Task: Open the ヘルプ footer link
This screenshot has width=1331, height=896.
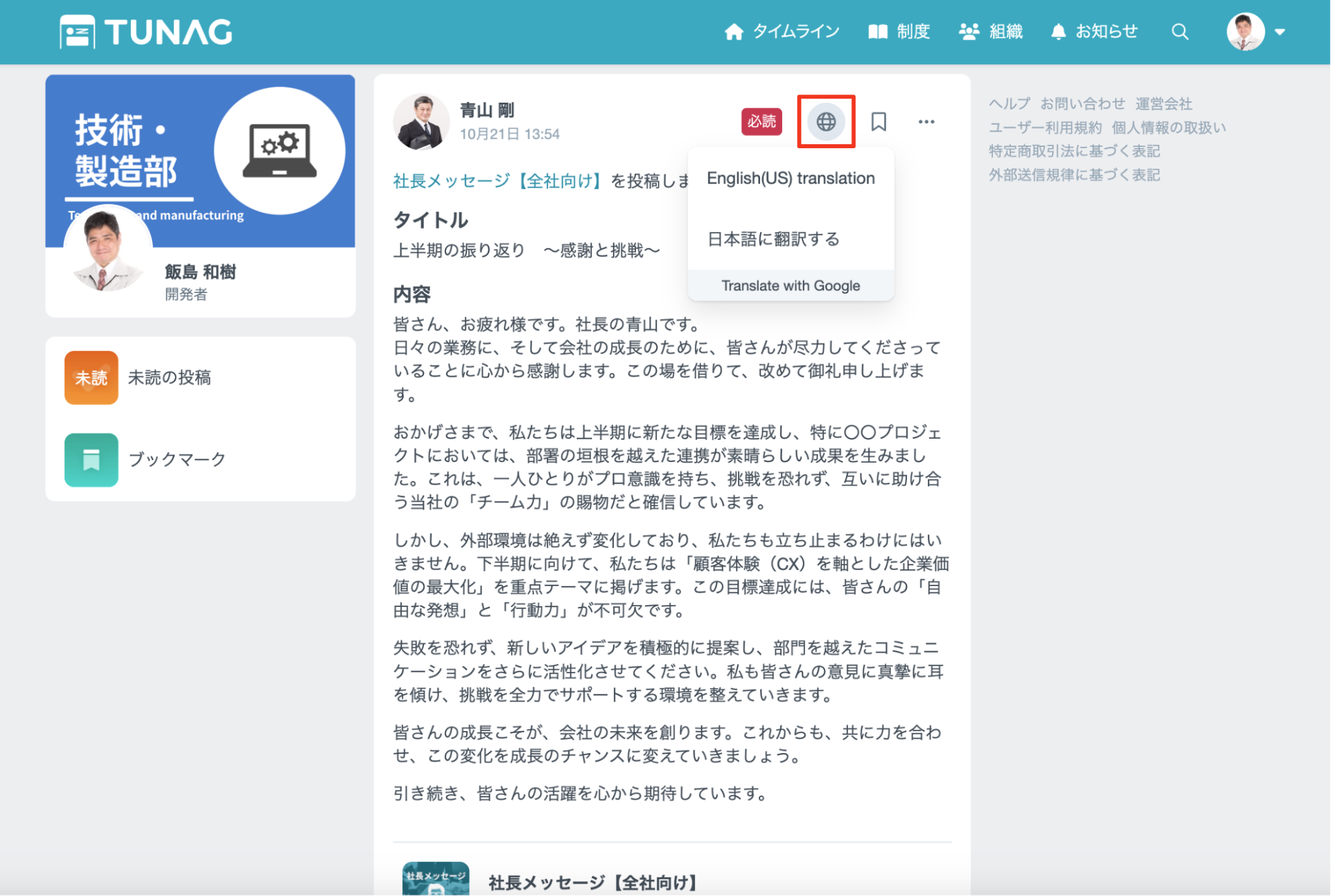Action: tap(1009, 103)
